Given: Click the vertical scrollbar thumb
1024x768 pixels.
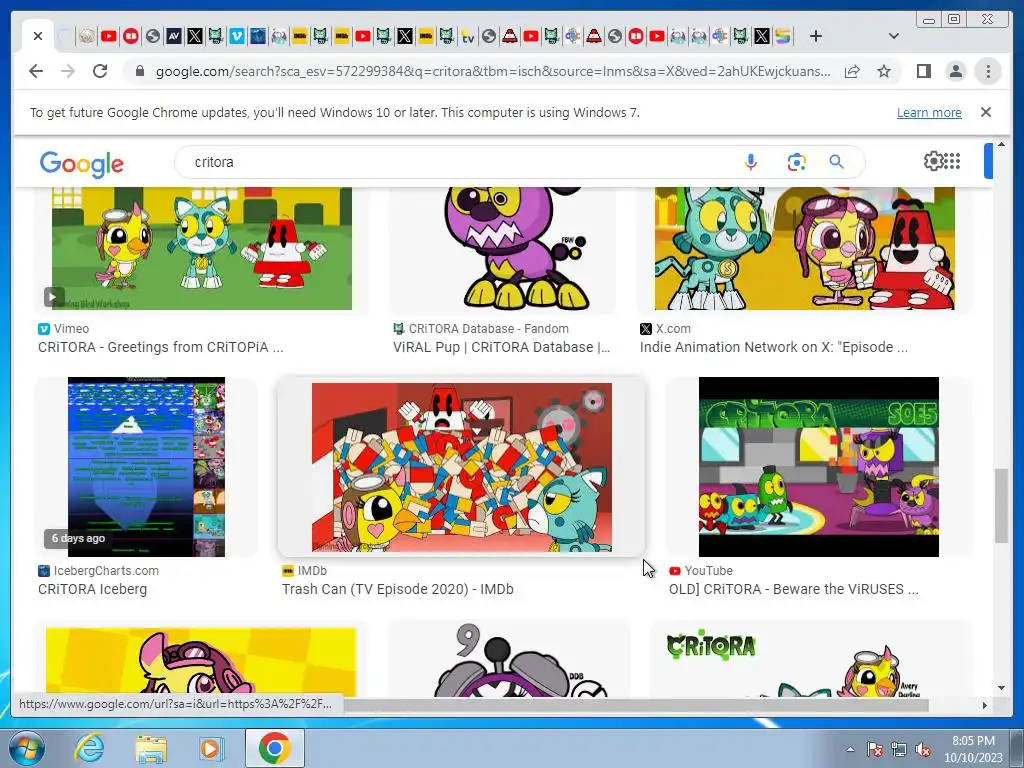Looking at the screenshot, I should click(x=1001, y=505).
